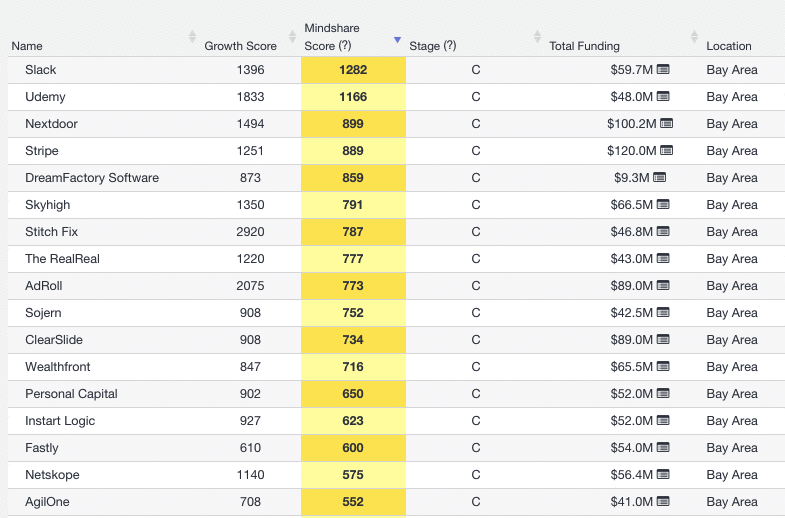Open funding details icon for Udemy
The height and width of the screenshot is (518, 785).
663,97
